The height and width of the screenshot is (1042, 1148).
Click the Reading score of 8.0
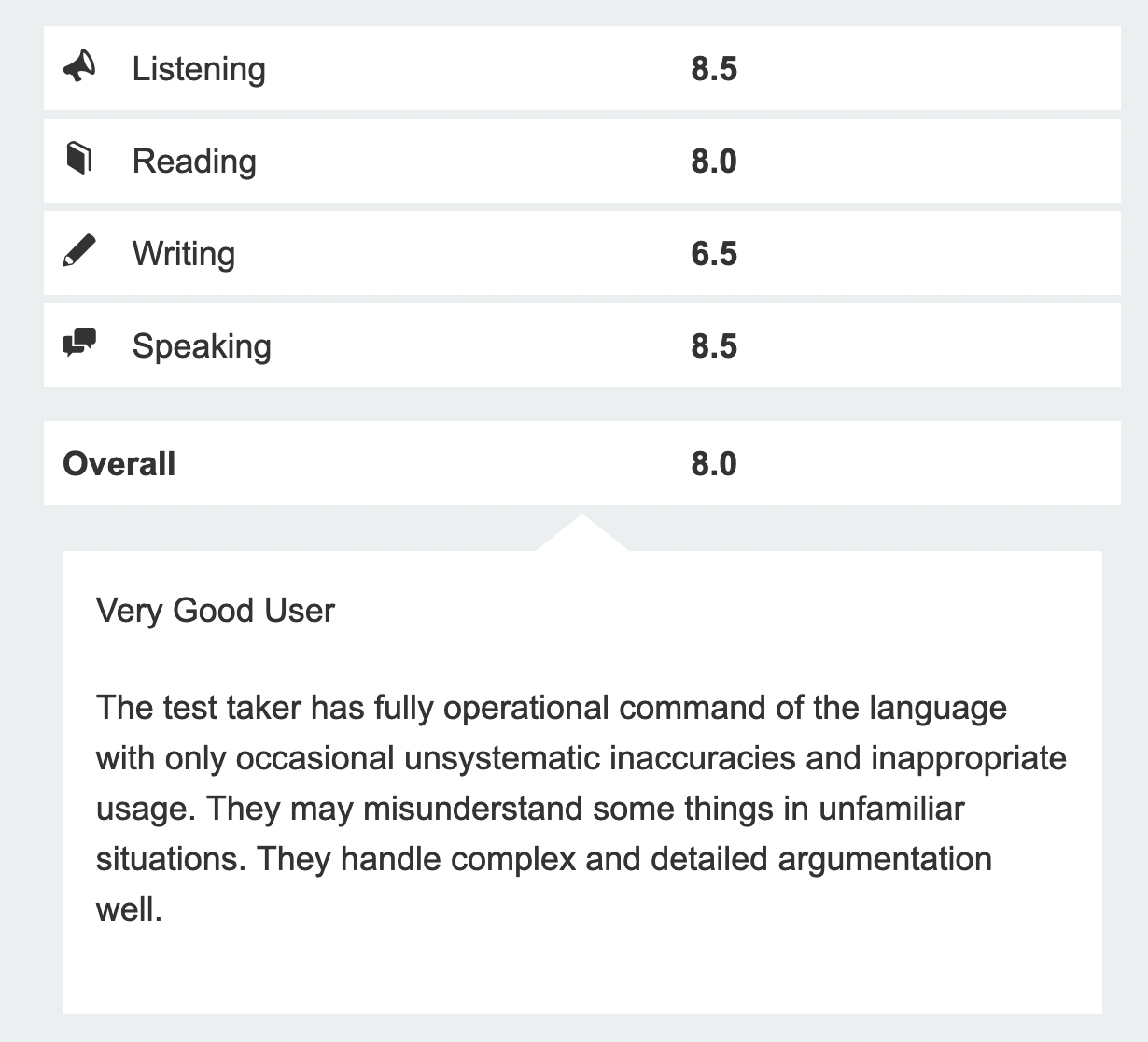[x=714, y=162]
